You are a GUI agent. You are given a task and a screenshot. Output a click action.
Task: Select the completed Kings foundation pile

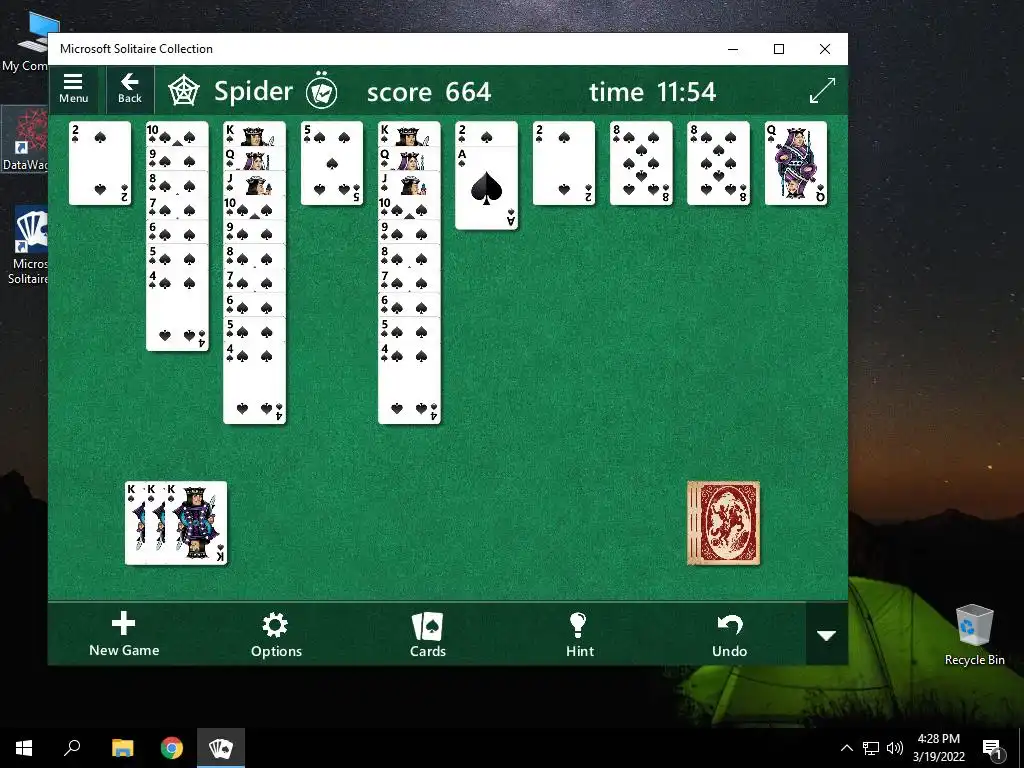click(x=176, y=523)
